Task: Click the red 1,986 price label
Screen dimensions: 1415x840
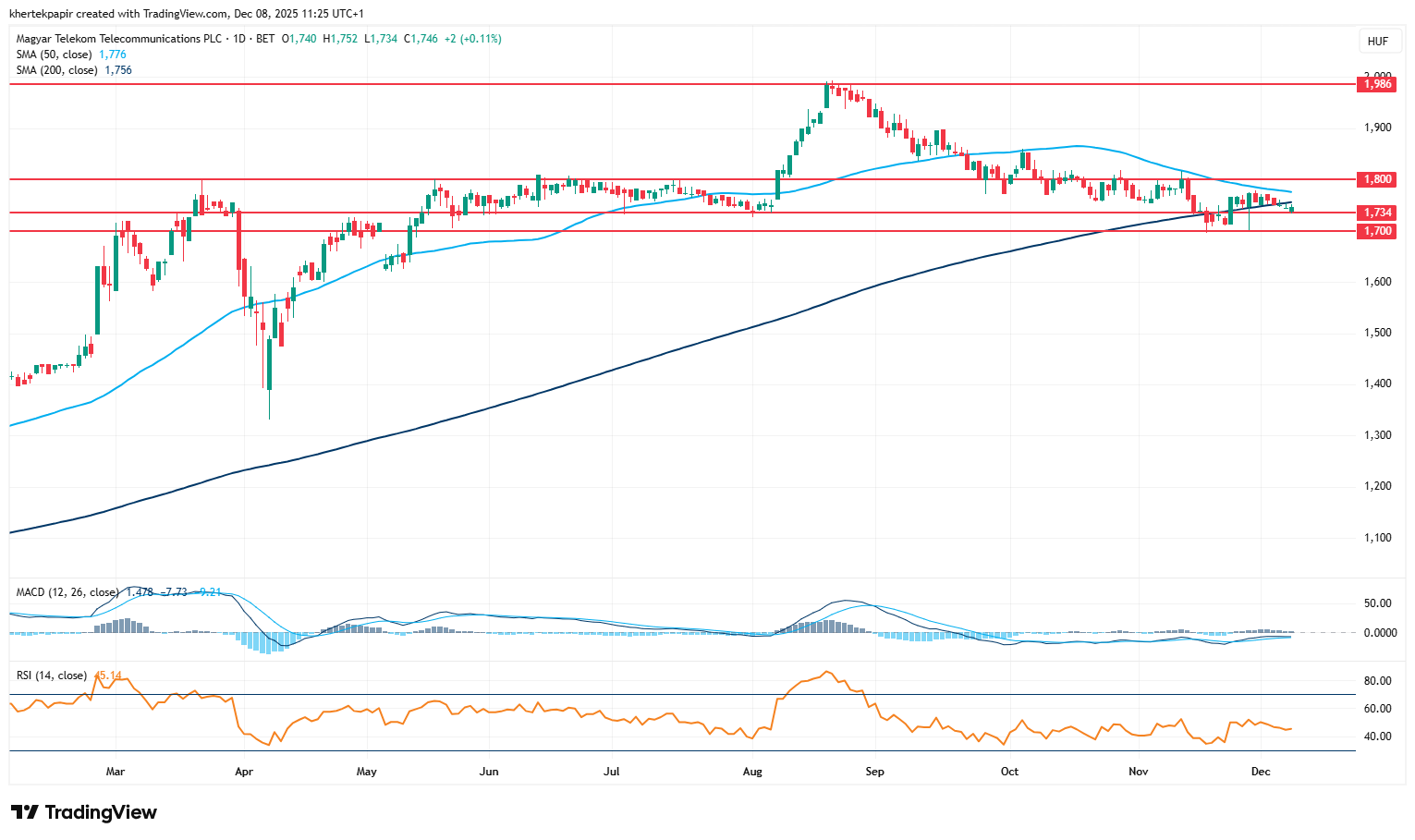Action: click(1377, 84)
